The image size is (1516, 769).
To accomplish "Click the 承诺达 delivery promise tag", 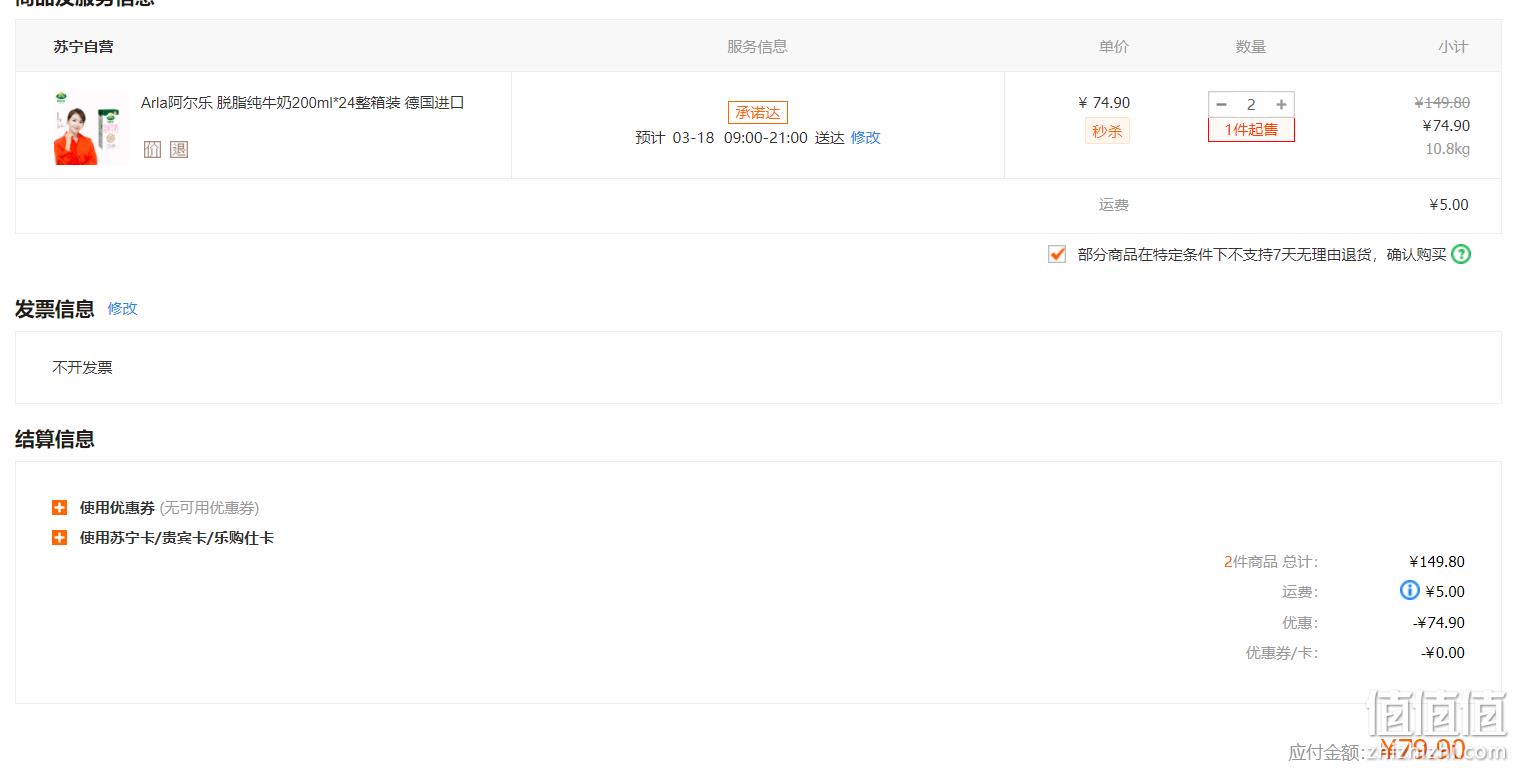I will click(757, 113).
